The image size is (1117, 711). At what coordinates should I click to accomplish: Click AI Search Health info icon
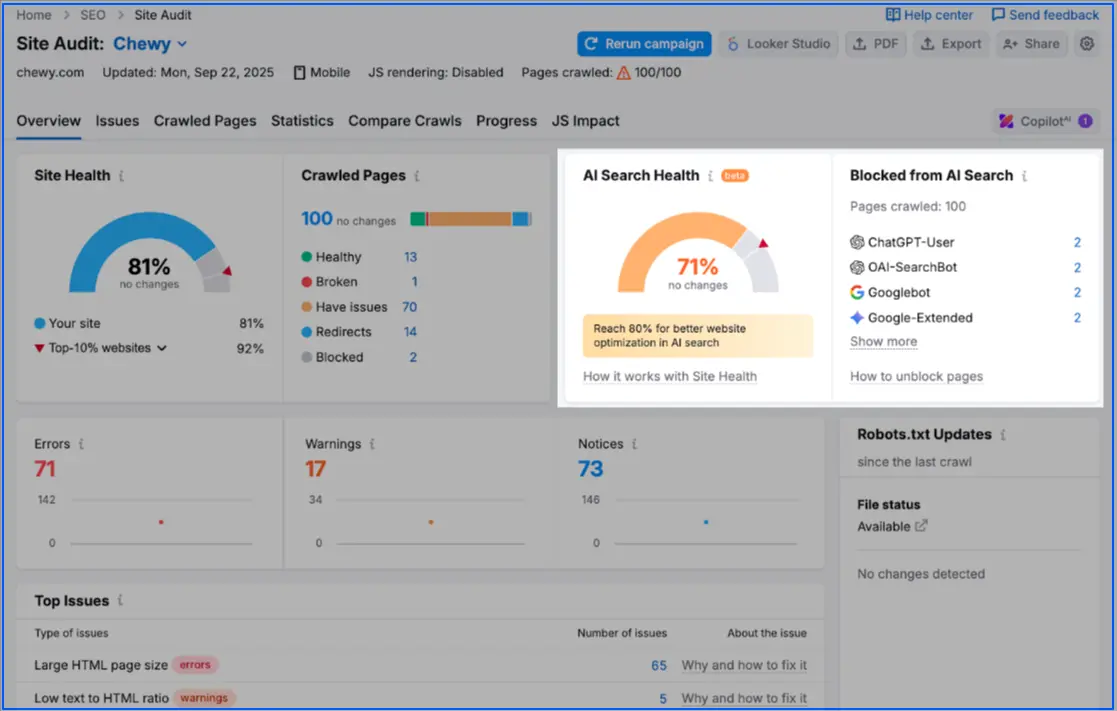(x=710, y=176)
